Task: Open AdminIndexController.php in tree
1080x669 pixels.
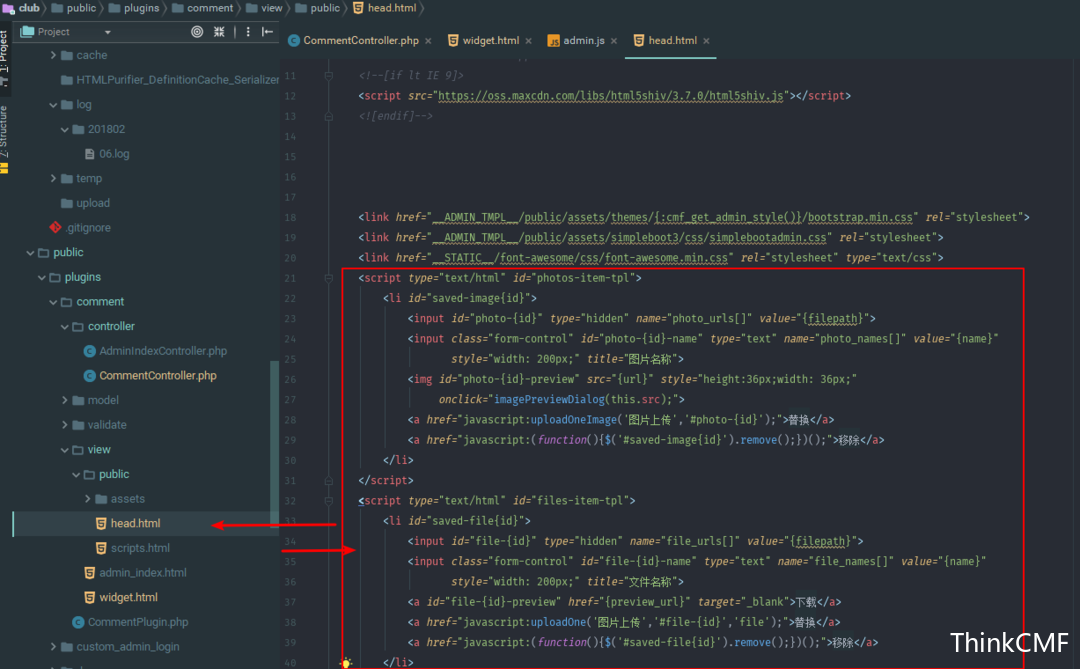Action: coord(156,351)
